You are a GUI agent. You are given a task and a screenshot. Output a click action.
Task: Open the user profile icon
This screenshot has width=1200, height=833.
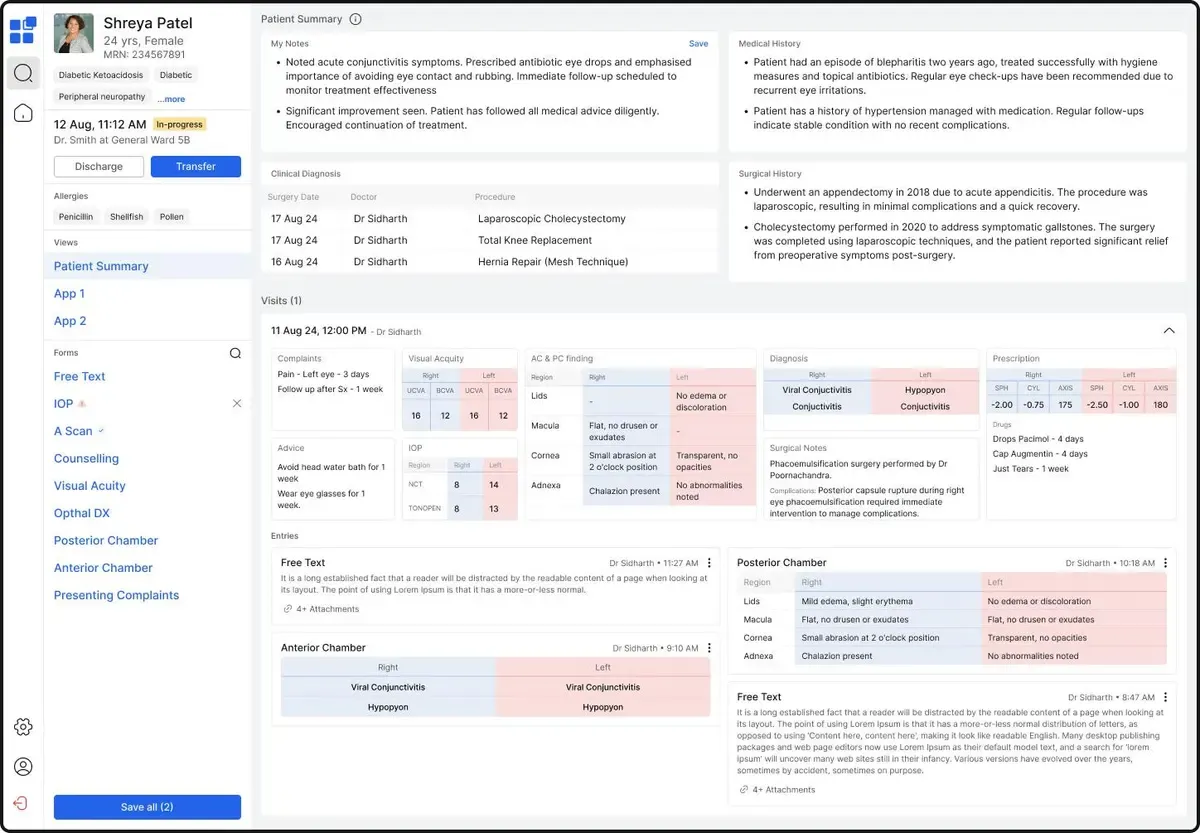pos(23,767)
